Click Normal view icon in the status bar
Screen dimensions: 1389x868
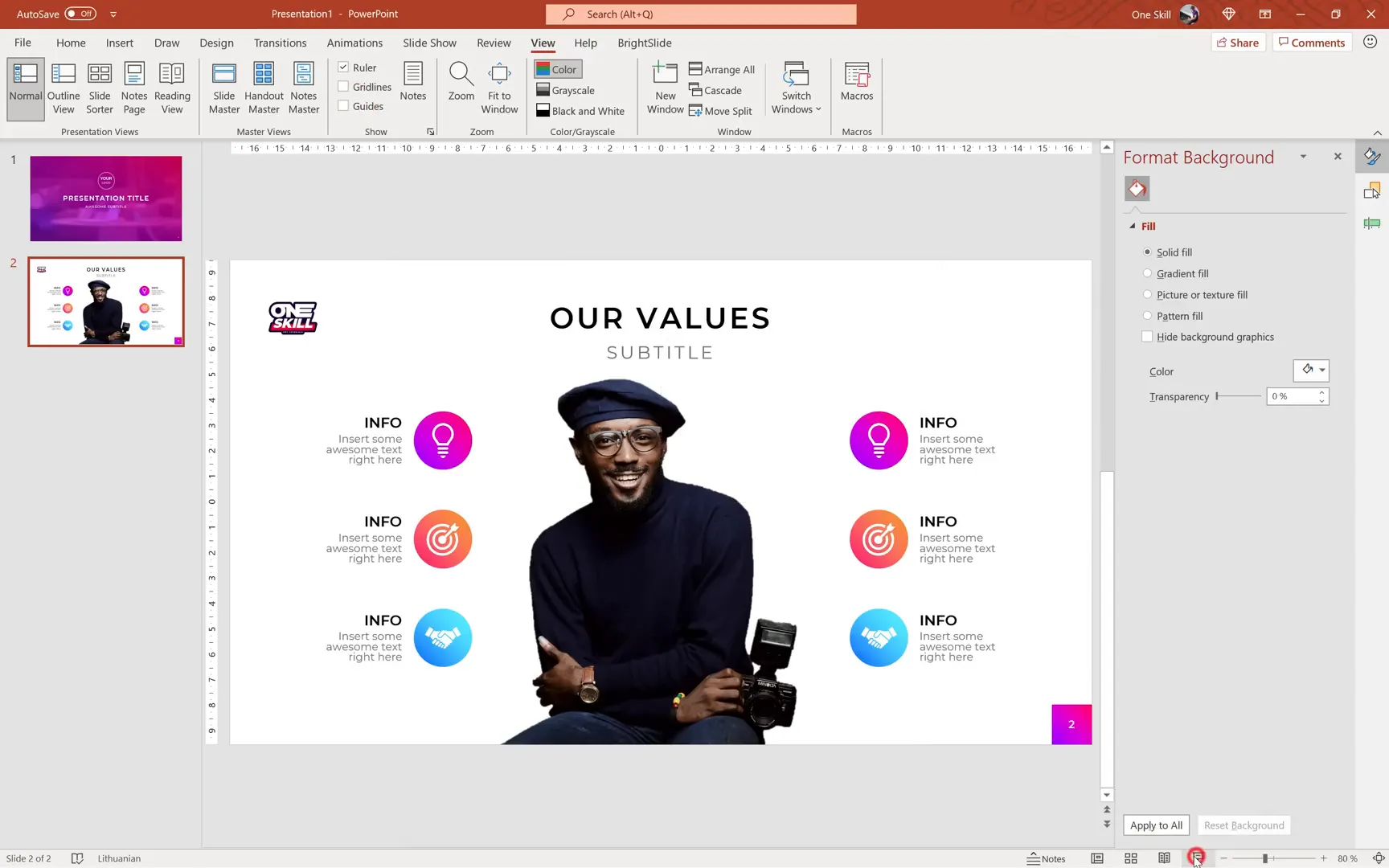(1097, 858)
